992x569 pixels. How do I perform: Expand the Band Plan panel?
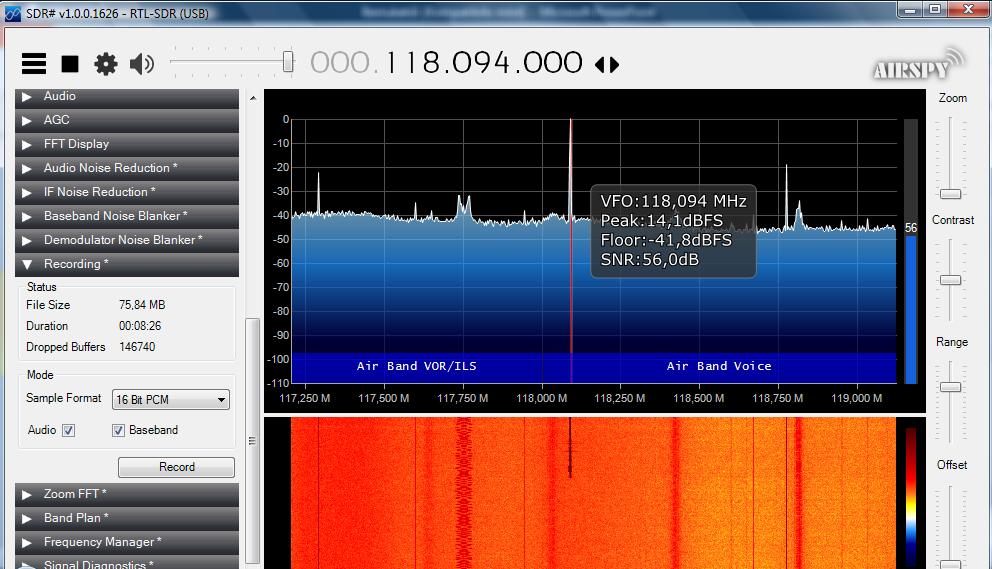tap(127, 518)
